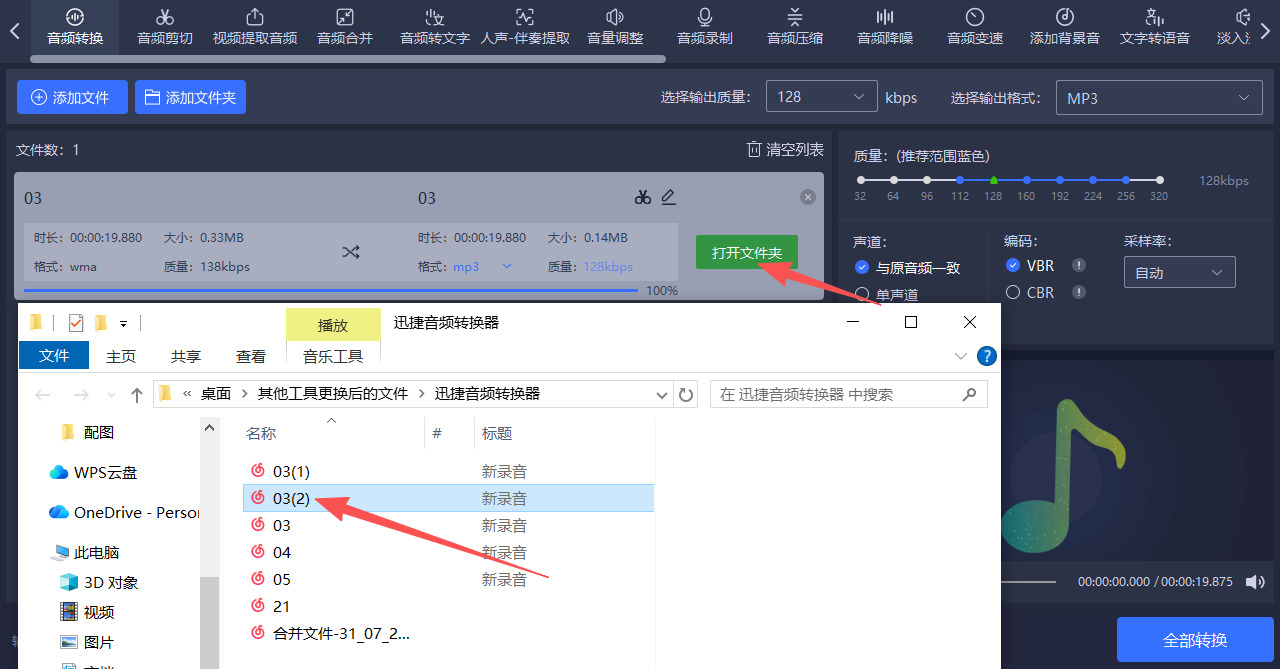Select the 音量调整 volume tool
This screenshot has height=669, width=1280.
point(615,27)
